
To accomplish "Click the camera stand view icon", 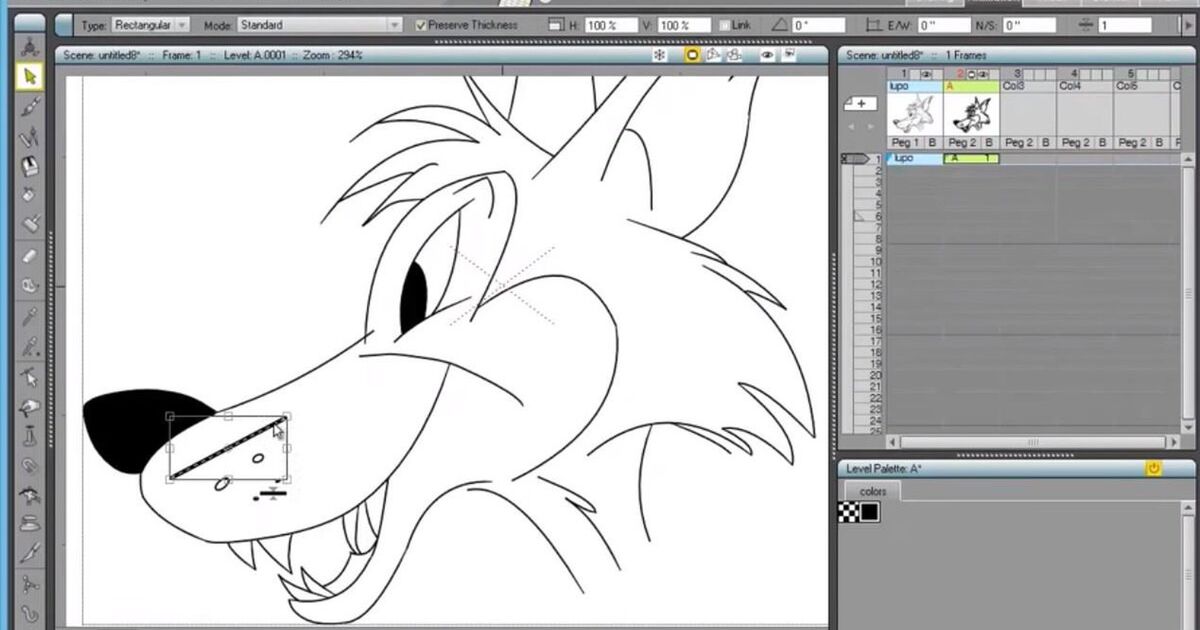I will coord(734,56).
